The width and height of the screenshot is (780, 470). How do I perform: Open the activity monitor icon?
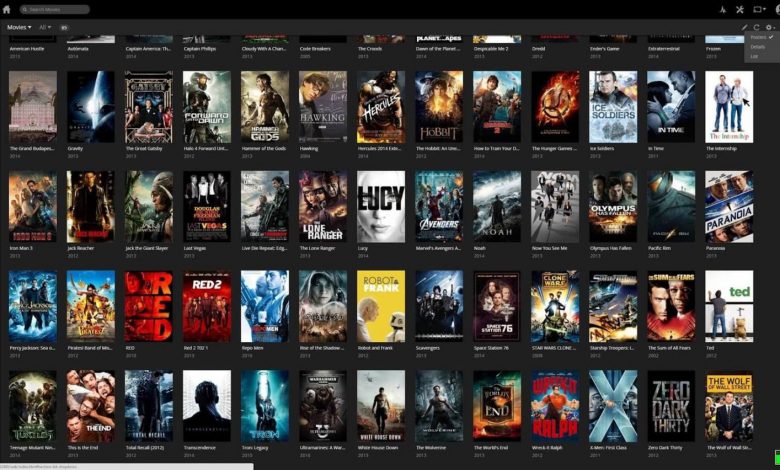(x=723, y=9)
